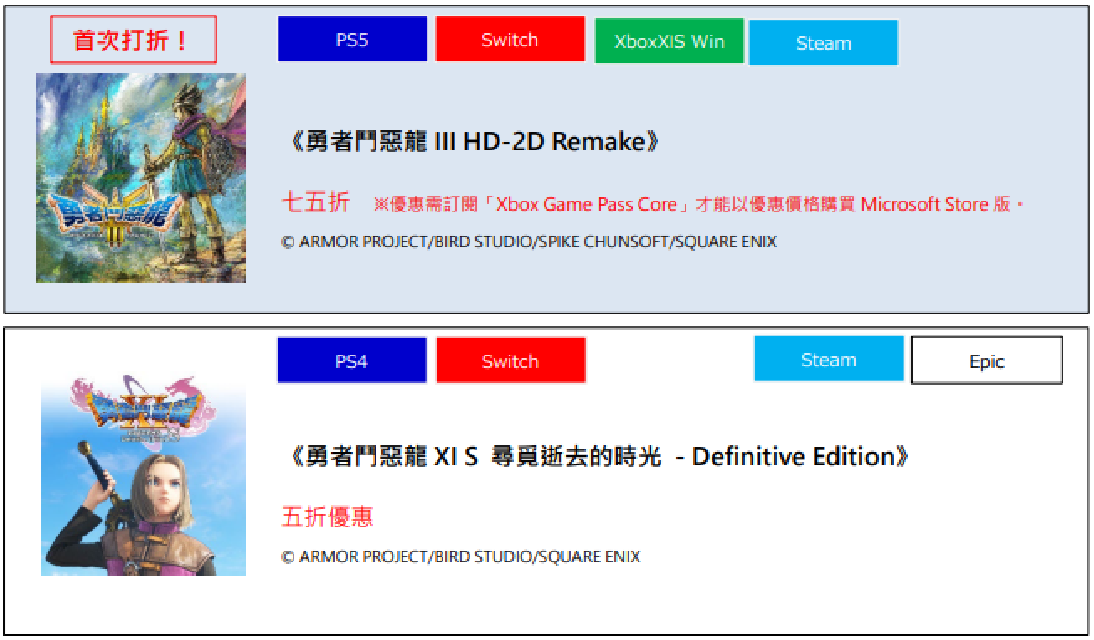Click the PS5 button for Dragon Quest III
The height and width of the screenshot is (640, 1094).
click(352, 39)
